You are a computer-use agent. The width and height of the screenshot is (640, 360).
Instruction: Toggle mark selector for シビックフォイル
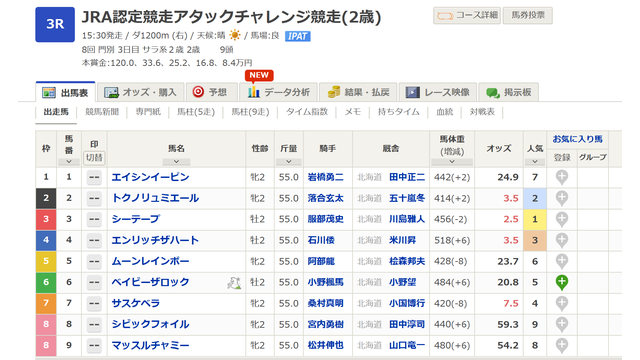(x=94, y=324)
